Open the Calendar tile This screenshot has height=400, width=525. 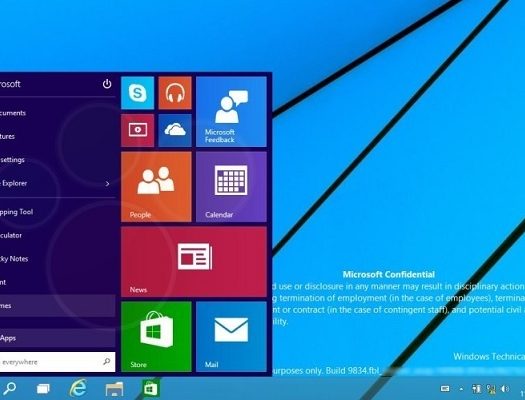point(231,186)
